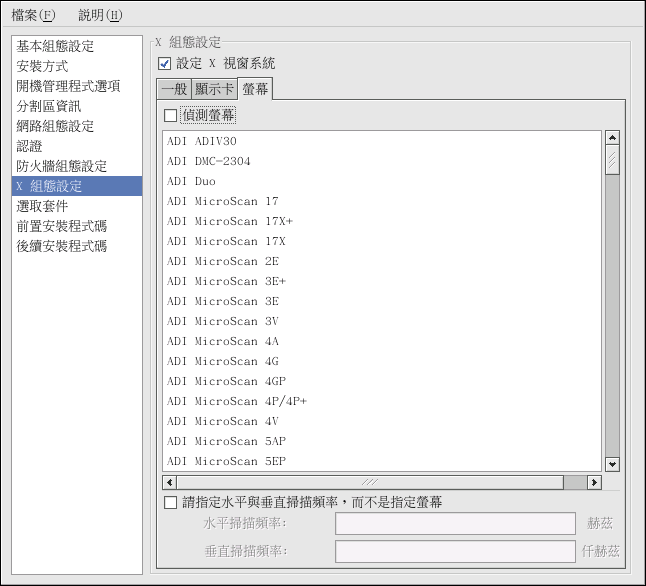Screen dimensions: 646x586
Task: Select ADI MicroScan 17X+ monitor
Action: point(230,221)
